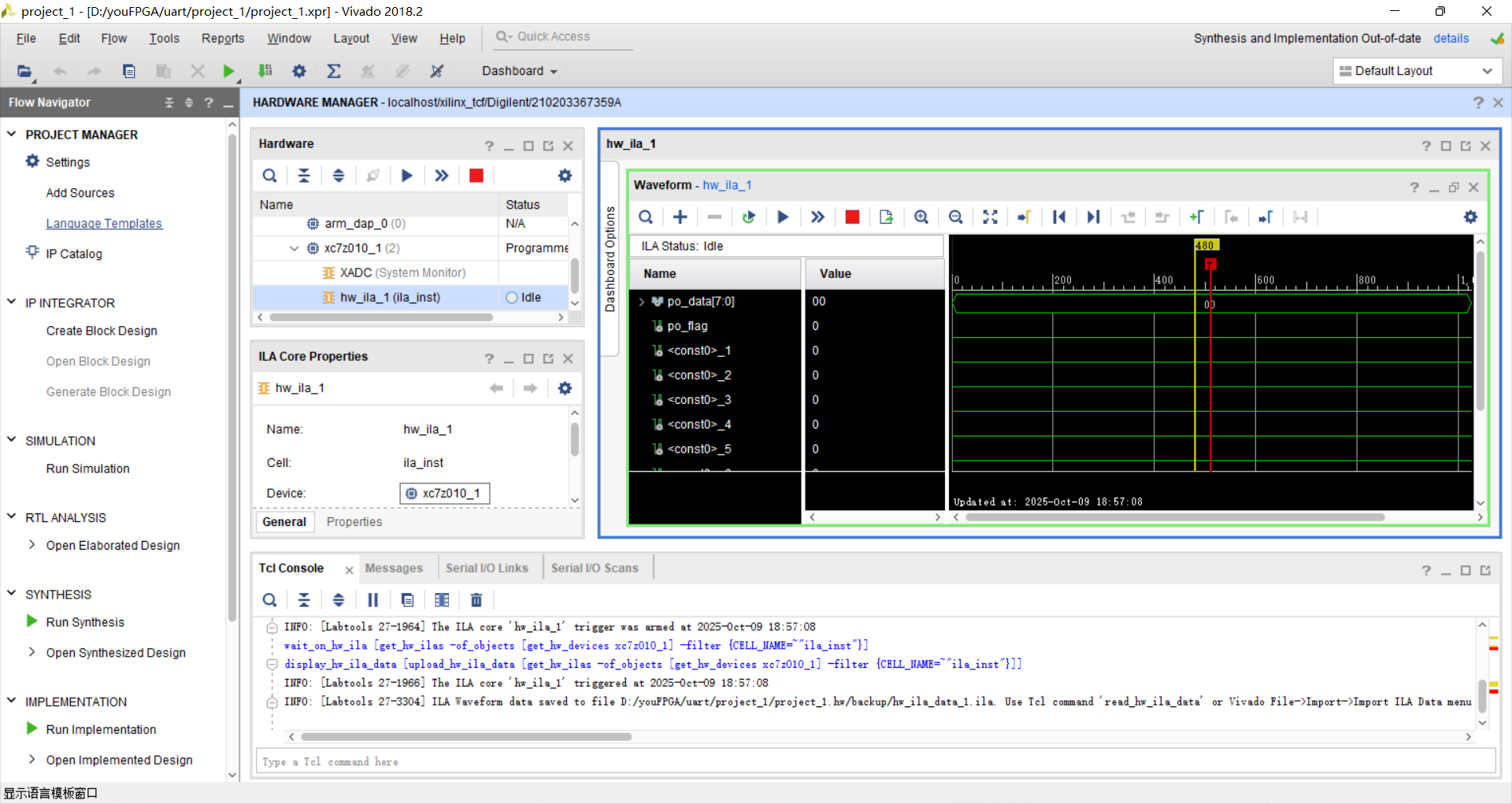This screenshot has height=804, width=1512.
Task: Switch to the Messages tab
Action: click(394, 569)
